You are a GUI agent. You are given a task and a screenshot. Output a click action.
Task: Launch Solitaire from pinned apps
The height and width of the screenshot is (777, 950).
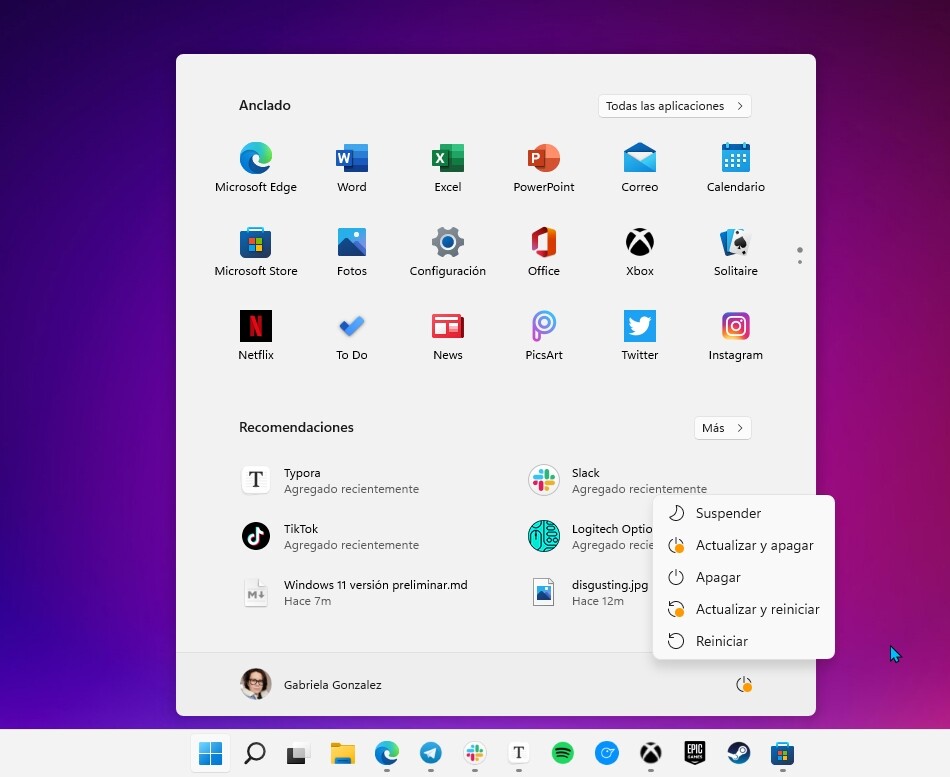pos(735,252)
